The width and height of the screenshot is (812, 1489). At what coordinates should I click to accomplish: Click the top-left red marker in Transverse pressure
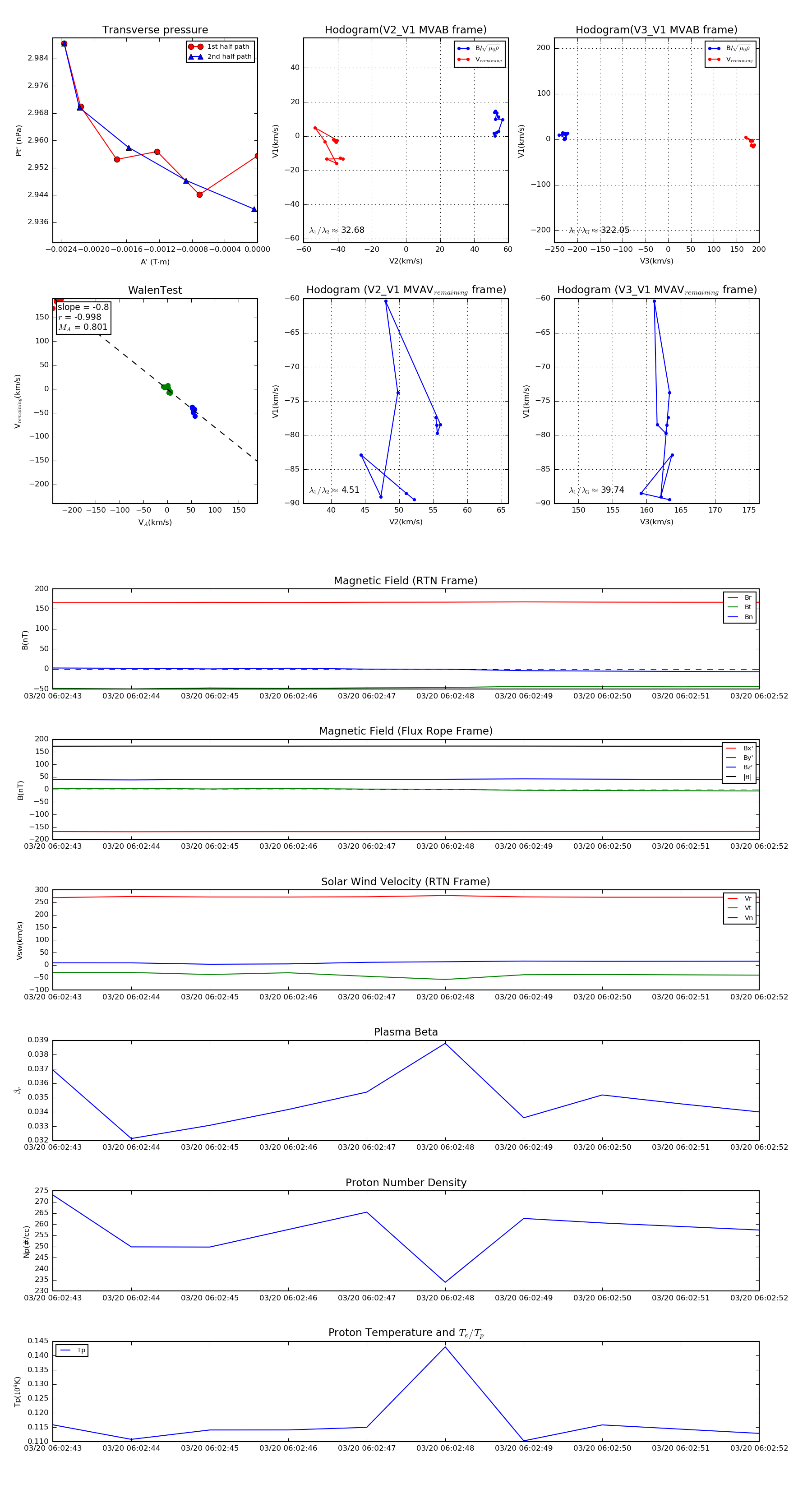click(64, 43)
